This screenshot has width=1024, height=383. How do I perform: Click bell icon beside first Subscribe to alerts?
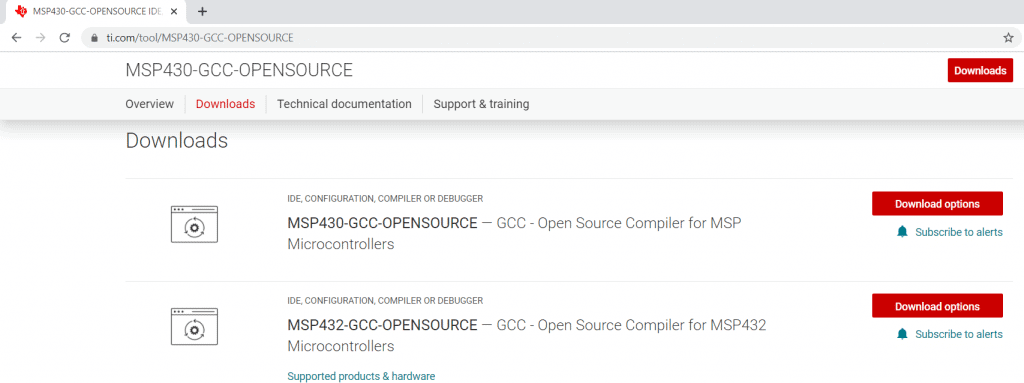903,231
